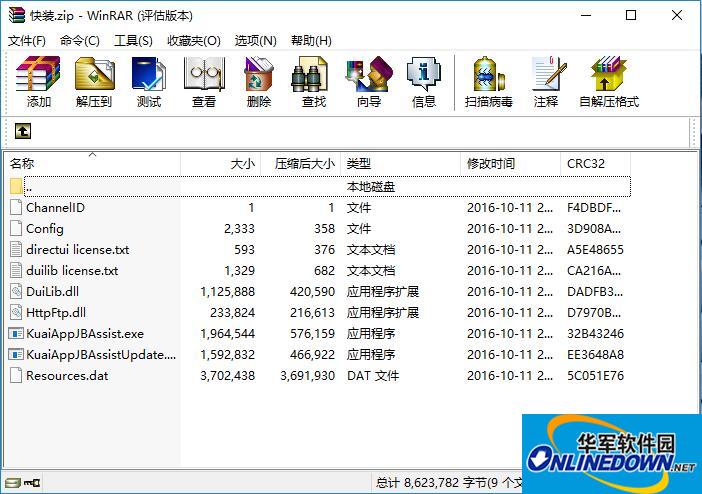Select DuiLib.dll file name
702x494 pixels.
(x=52, y=292)
